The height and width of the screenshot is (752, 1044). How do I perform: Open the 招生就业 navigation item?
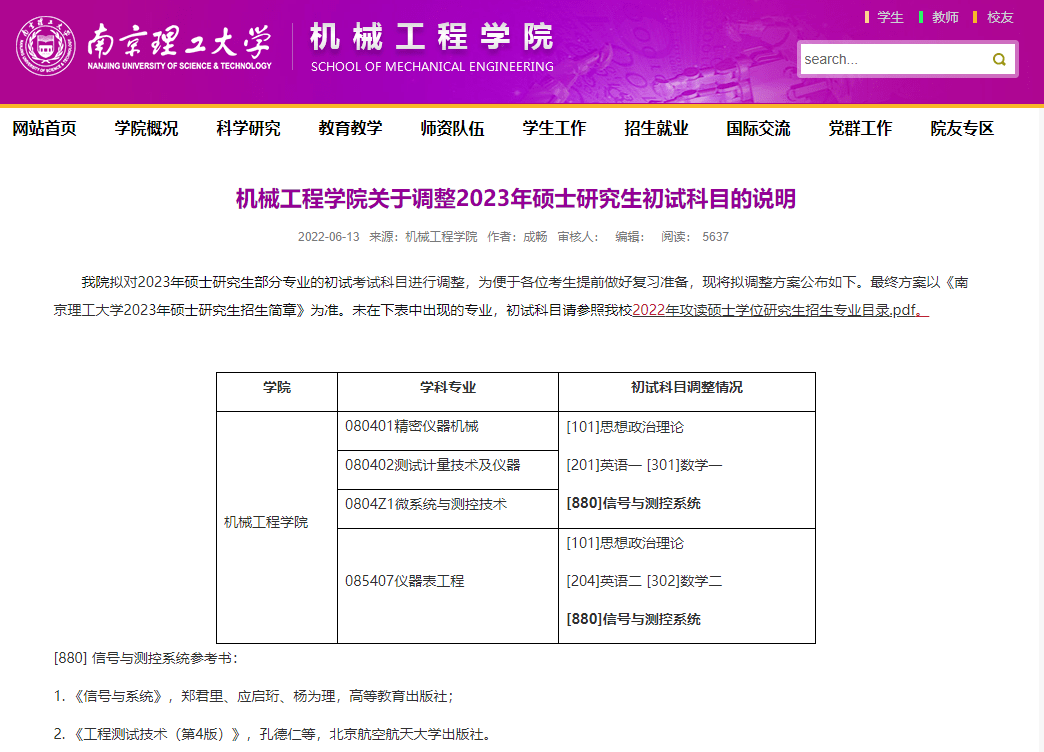coord(656,128)
